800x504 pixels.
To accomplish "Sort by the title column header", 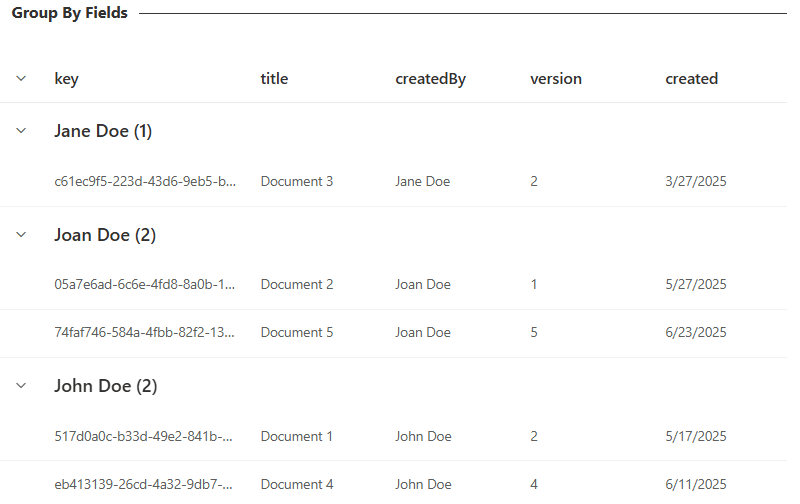I will pyautogui.click(x=274, y=79).
